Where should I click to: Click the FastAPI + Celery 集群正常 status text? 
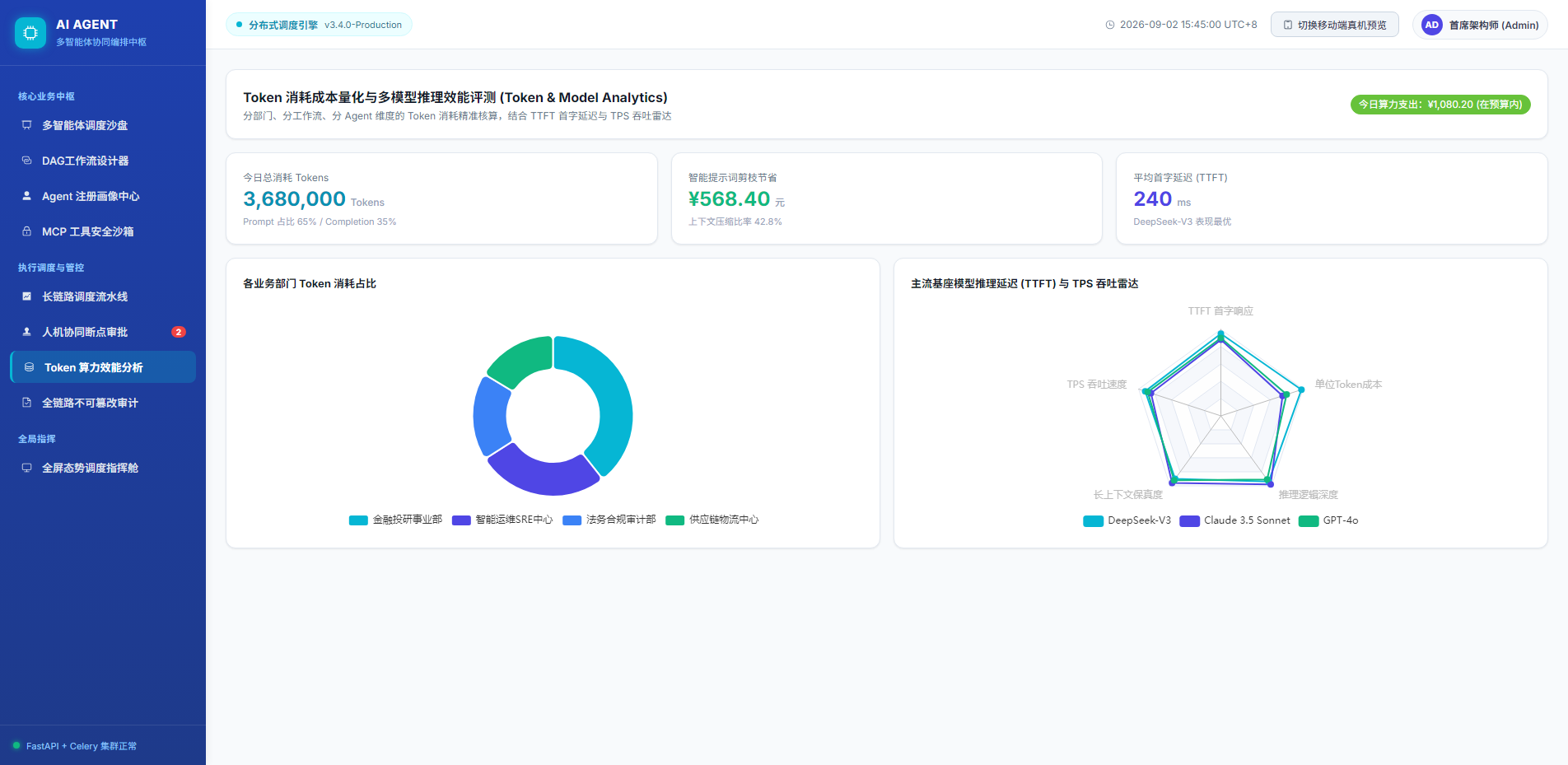click(82, 746)
